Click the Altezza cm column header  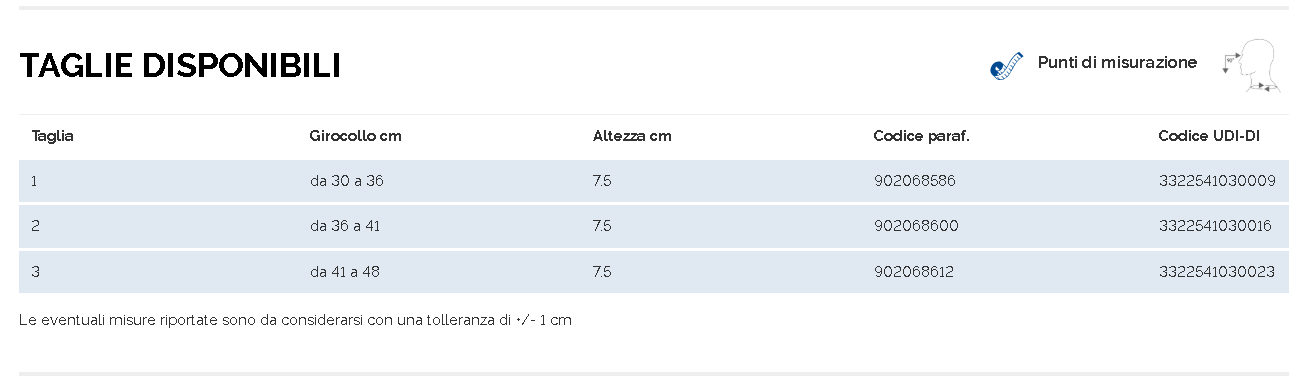click(x=632, y=136)
